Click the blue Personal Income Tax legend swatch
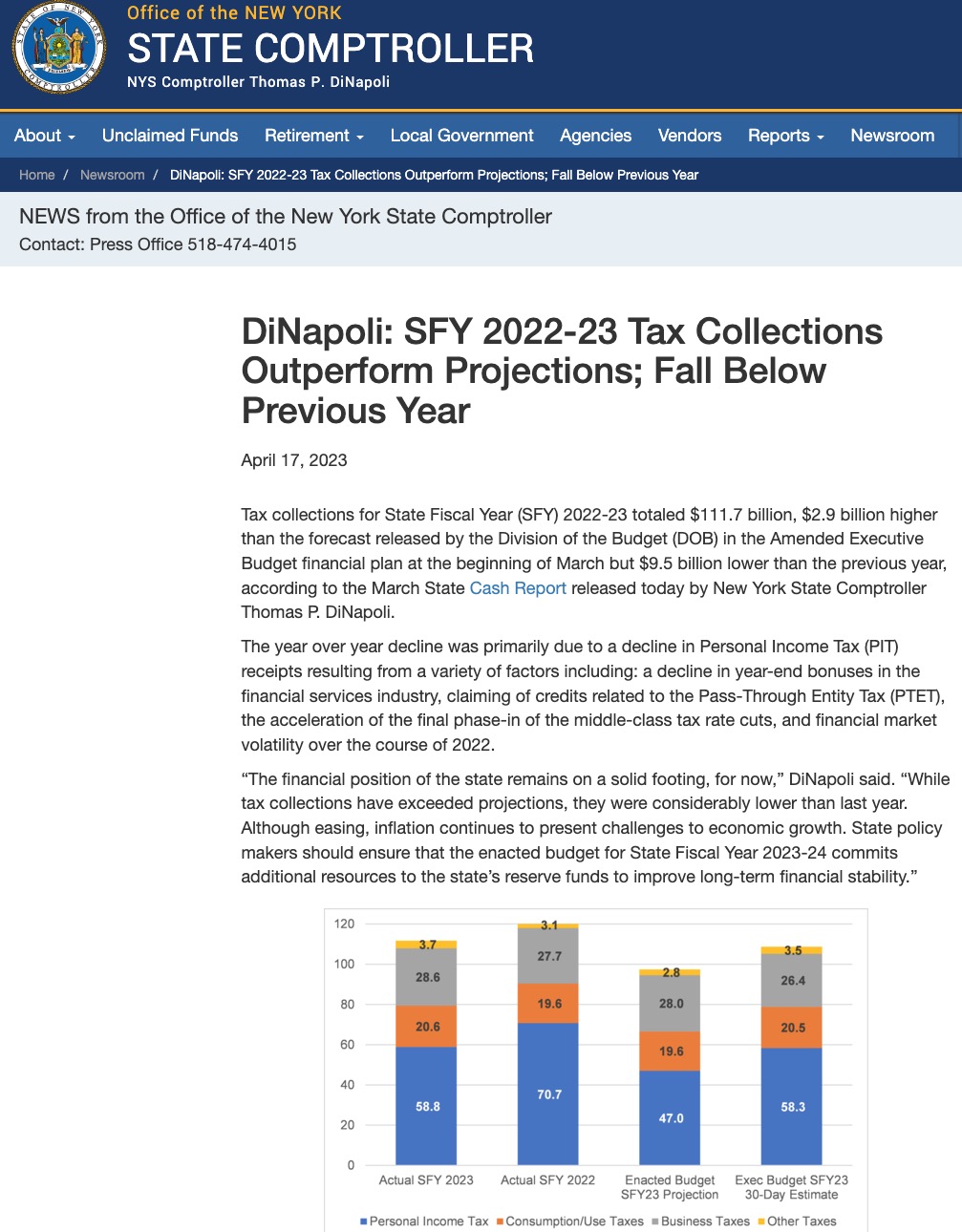Image resolution: width=962 pixels, height=1232 pixels. pos(364,1221)
